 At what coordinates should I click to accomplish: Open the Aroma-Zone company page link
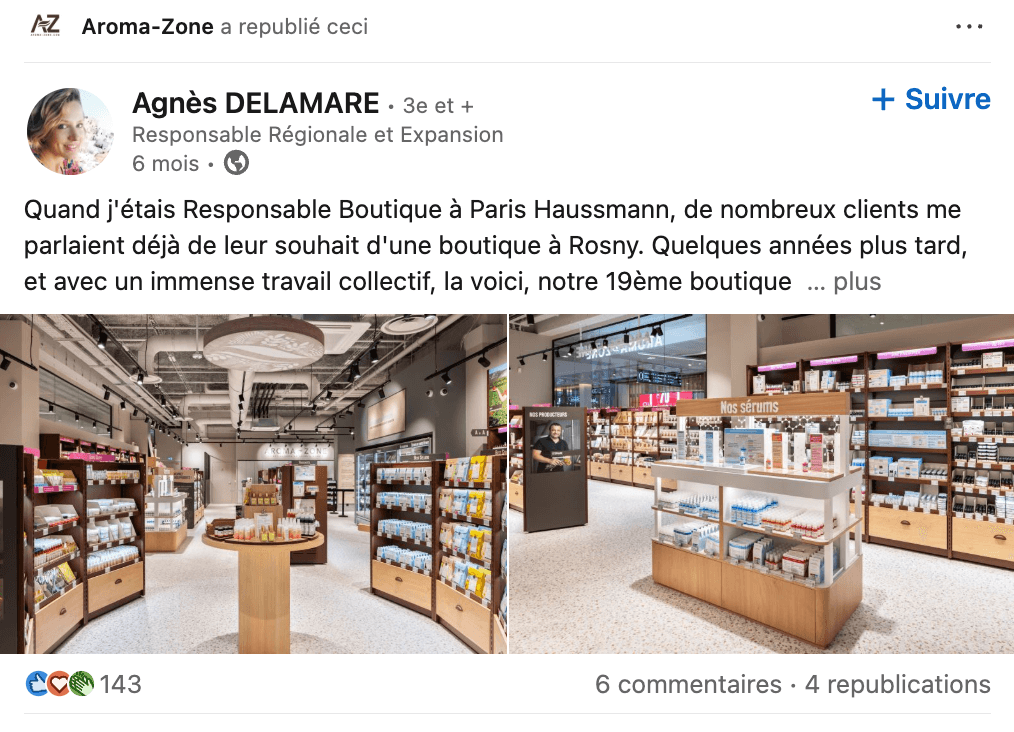click(147, 27)
